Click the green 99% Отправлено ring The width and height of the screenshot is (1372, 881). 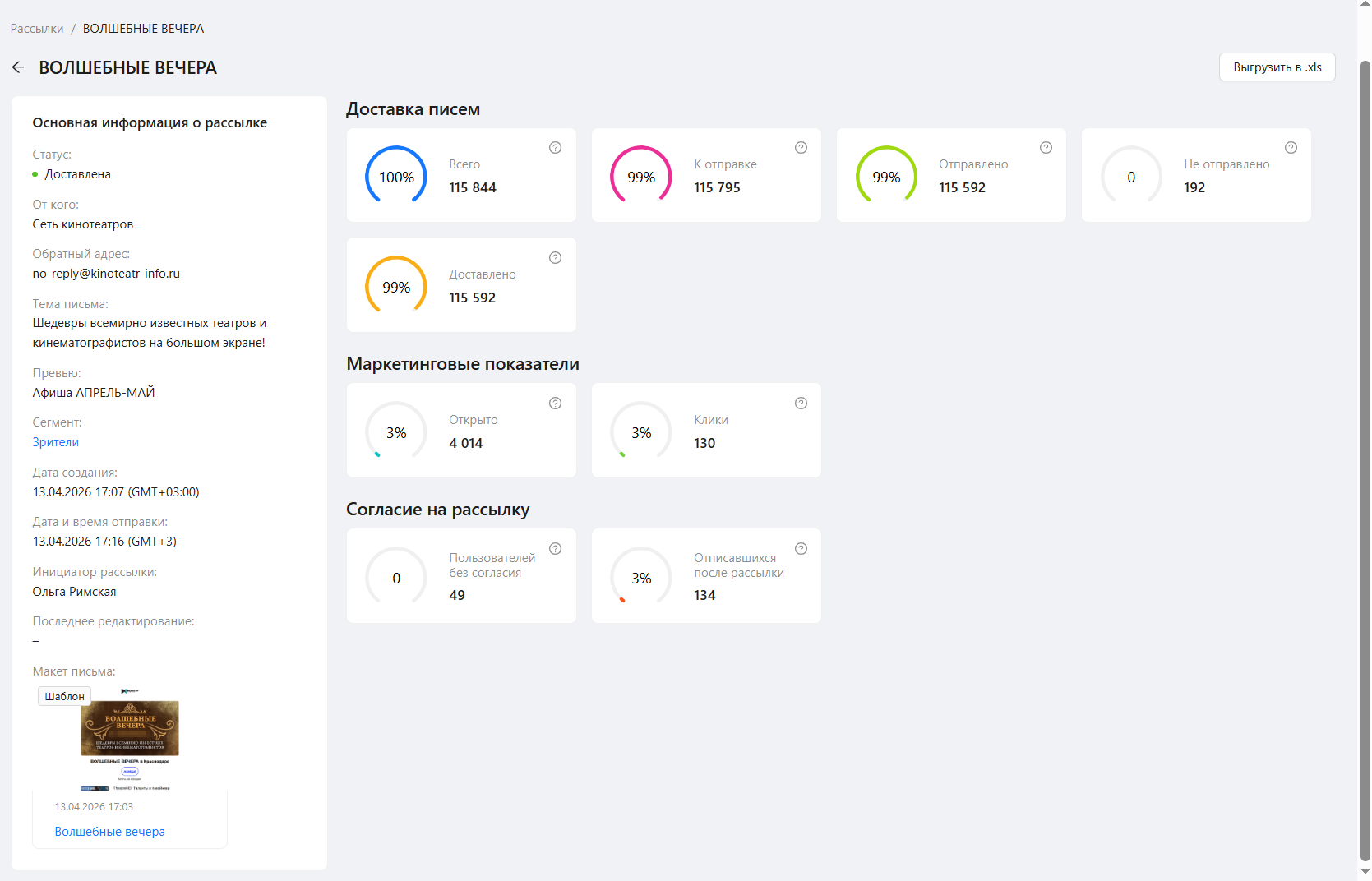[886, 177]
